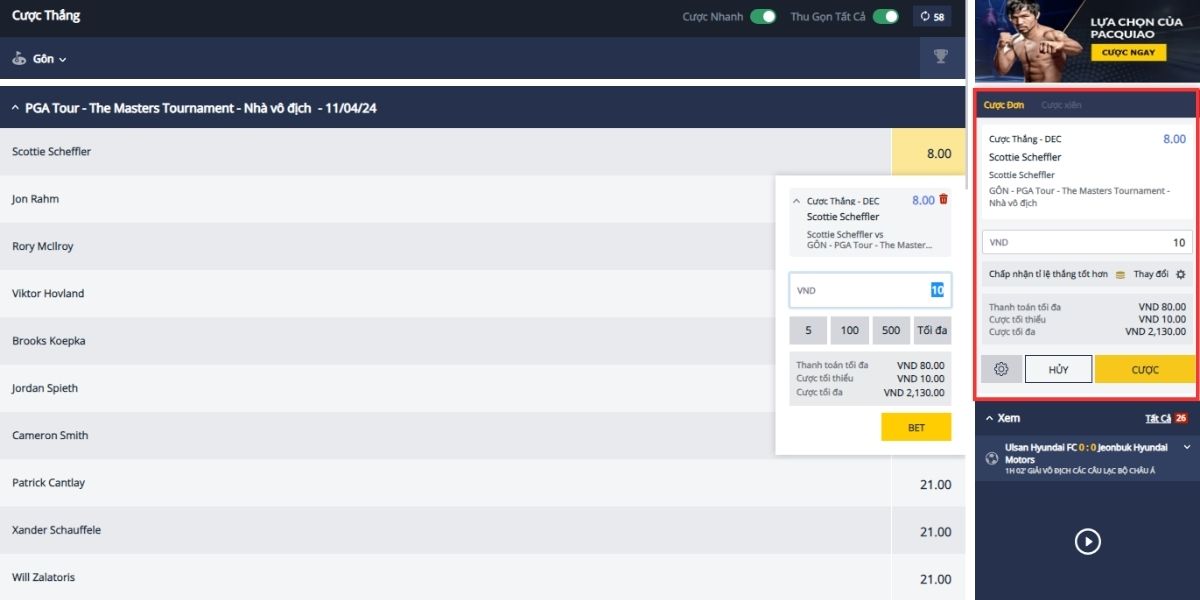Toggle the Thu Gọn Tất Cả switch
The height and width of the screenshot is (600, 1200).
885,17
